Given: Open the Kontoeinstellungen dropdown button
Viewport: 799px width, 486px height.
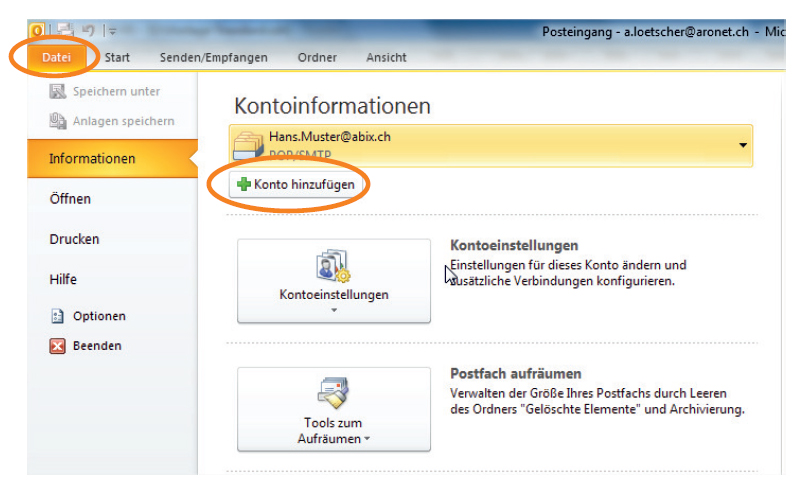Looking at the screenshot, I should click(x=333, y=281).
